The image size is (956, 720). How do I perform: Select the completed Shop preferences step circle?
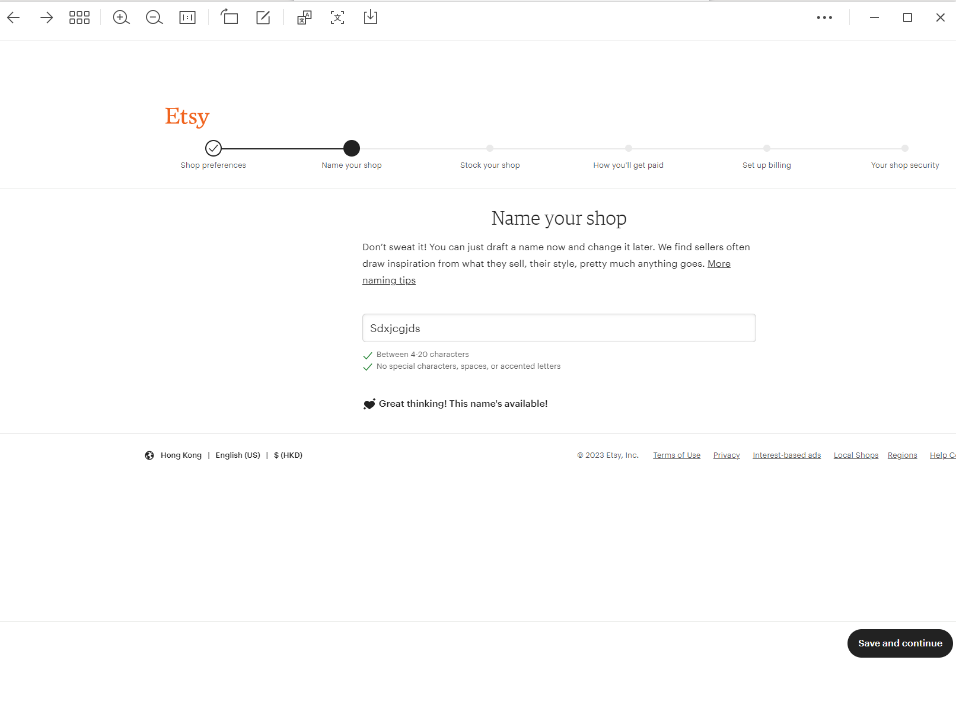[213, 147]
